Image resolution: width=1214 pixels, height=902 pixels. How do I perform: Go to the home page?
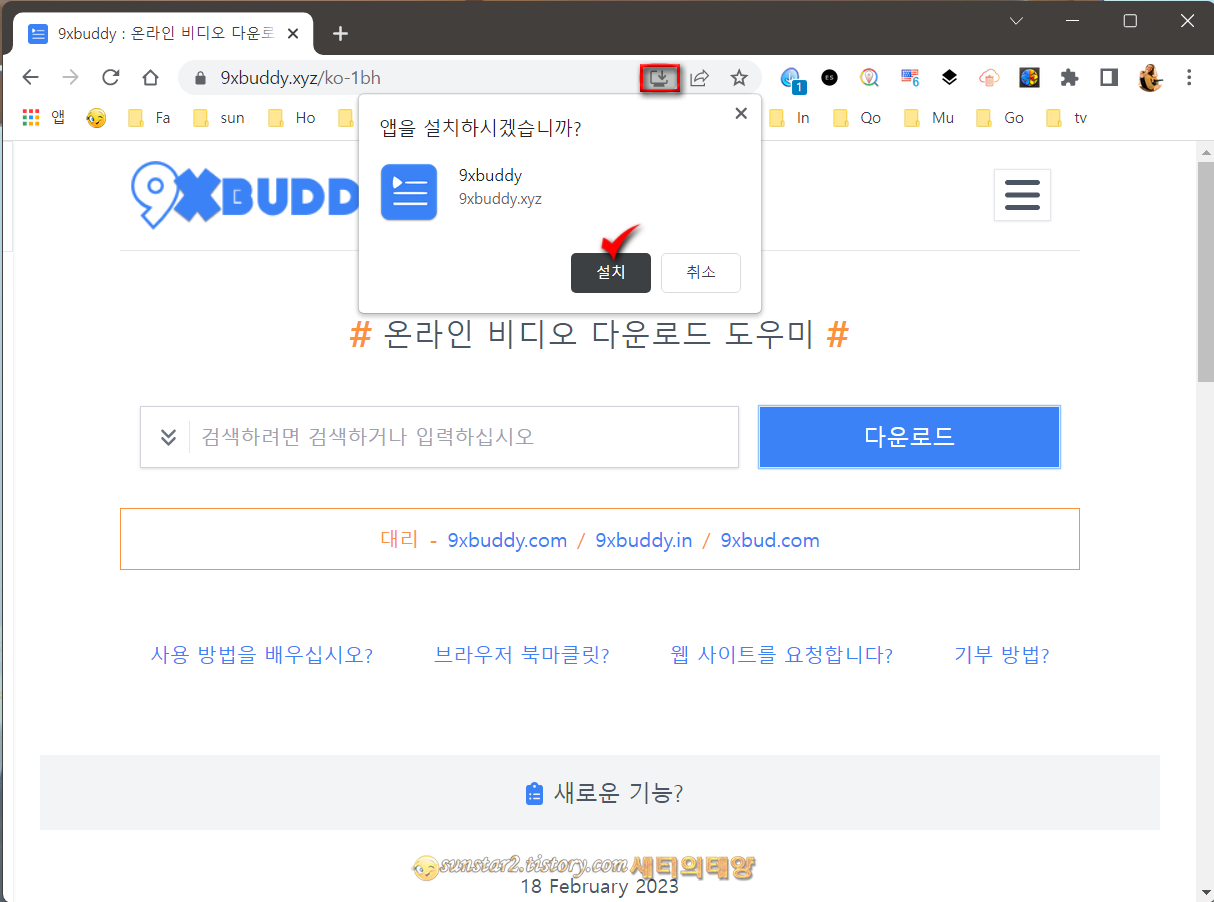(150, 77)
